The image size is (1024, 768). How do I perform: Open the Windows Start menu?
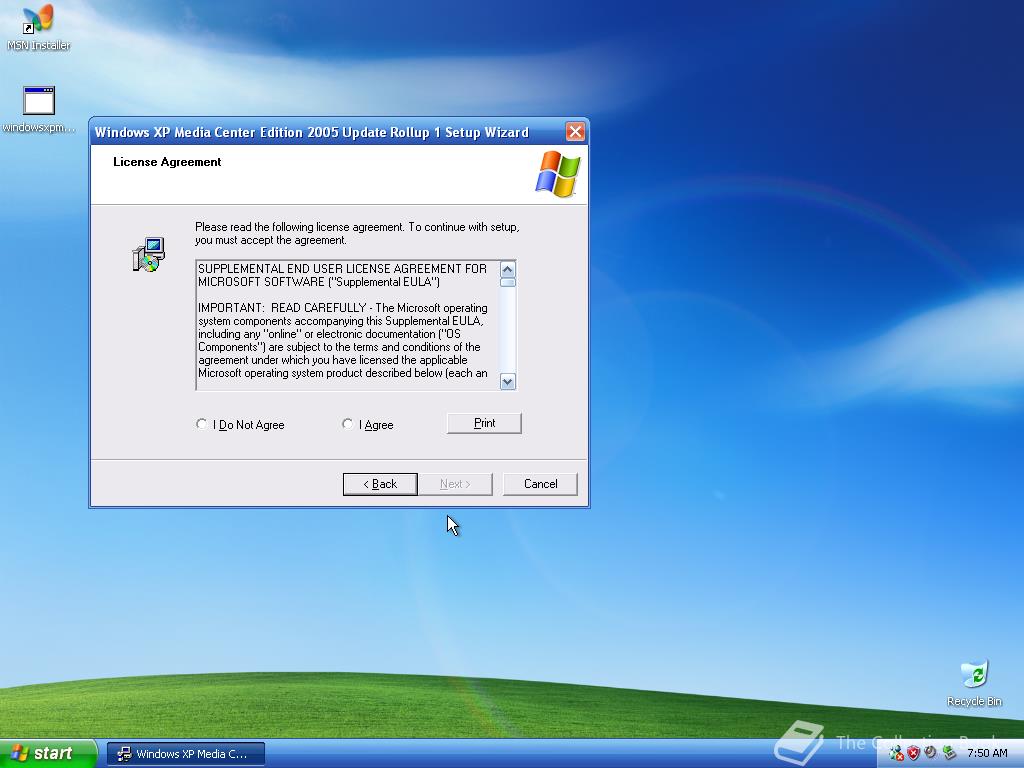click(47, 753)
